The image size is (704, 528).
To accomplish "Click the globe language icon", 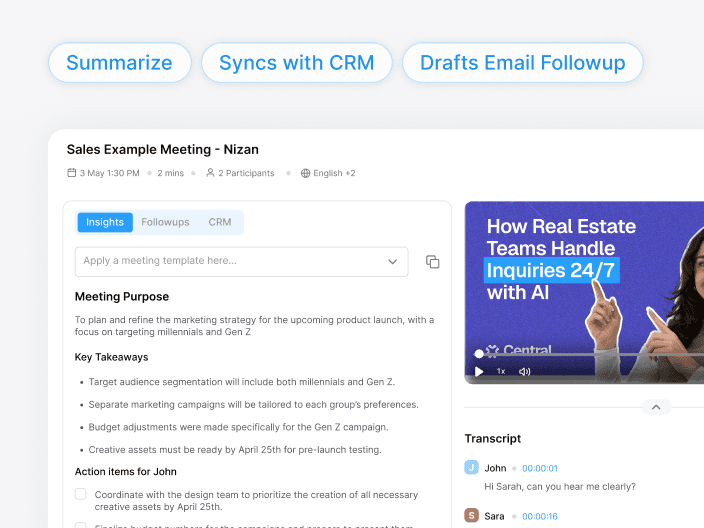I will (305, 173).
